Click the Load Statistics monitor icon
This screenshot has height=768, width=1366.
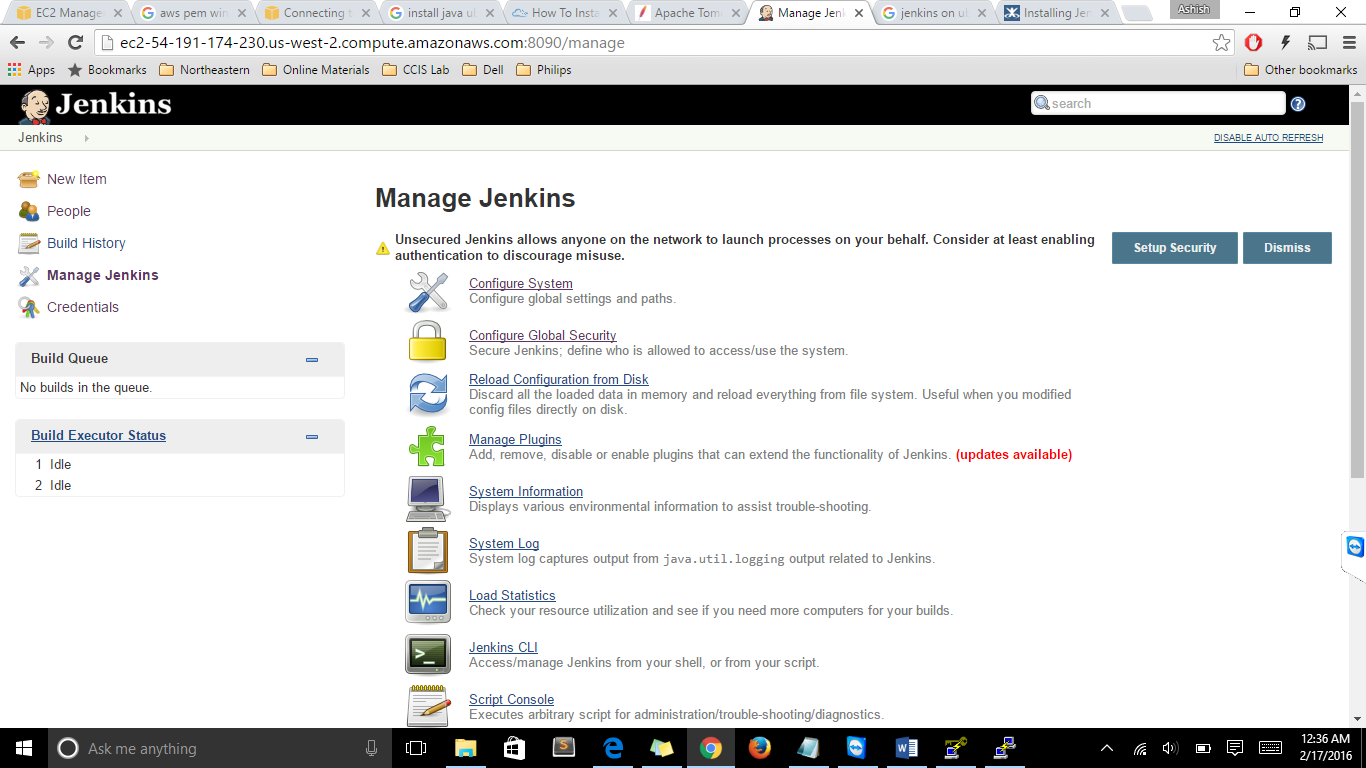click(x=427, y=602)
